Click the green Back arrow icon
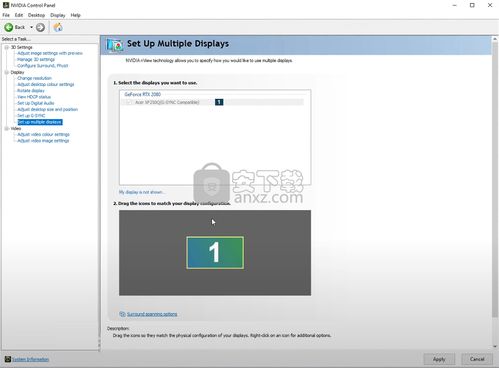 click(x=9, y=27)
